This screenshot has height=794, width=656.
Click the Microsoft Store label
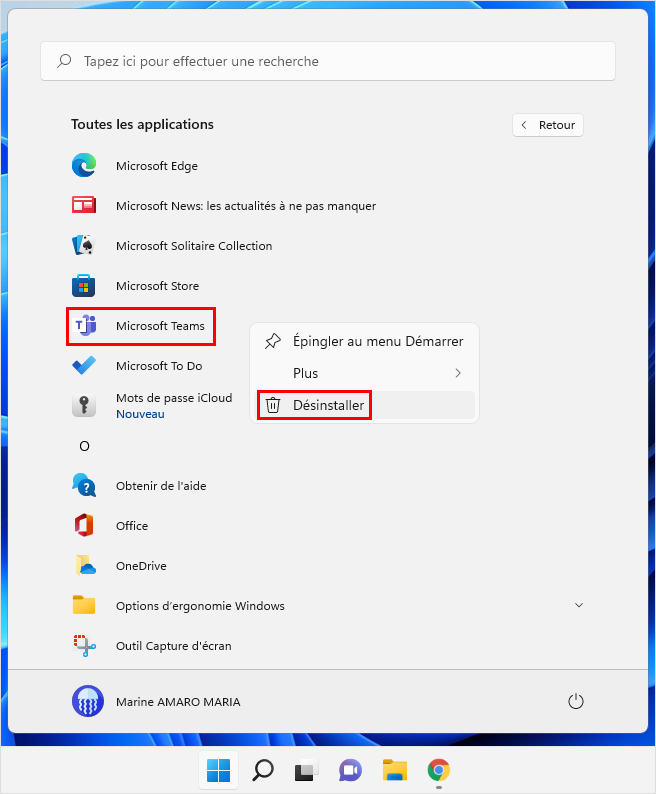[x=158, y=286]
